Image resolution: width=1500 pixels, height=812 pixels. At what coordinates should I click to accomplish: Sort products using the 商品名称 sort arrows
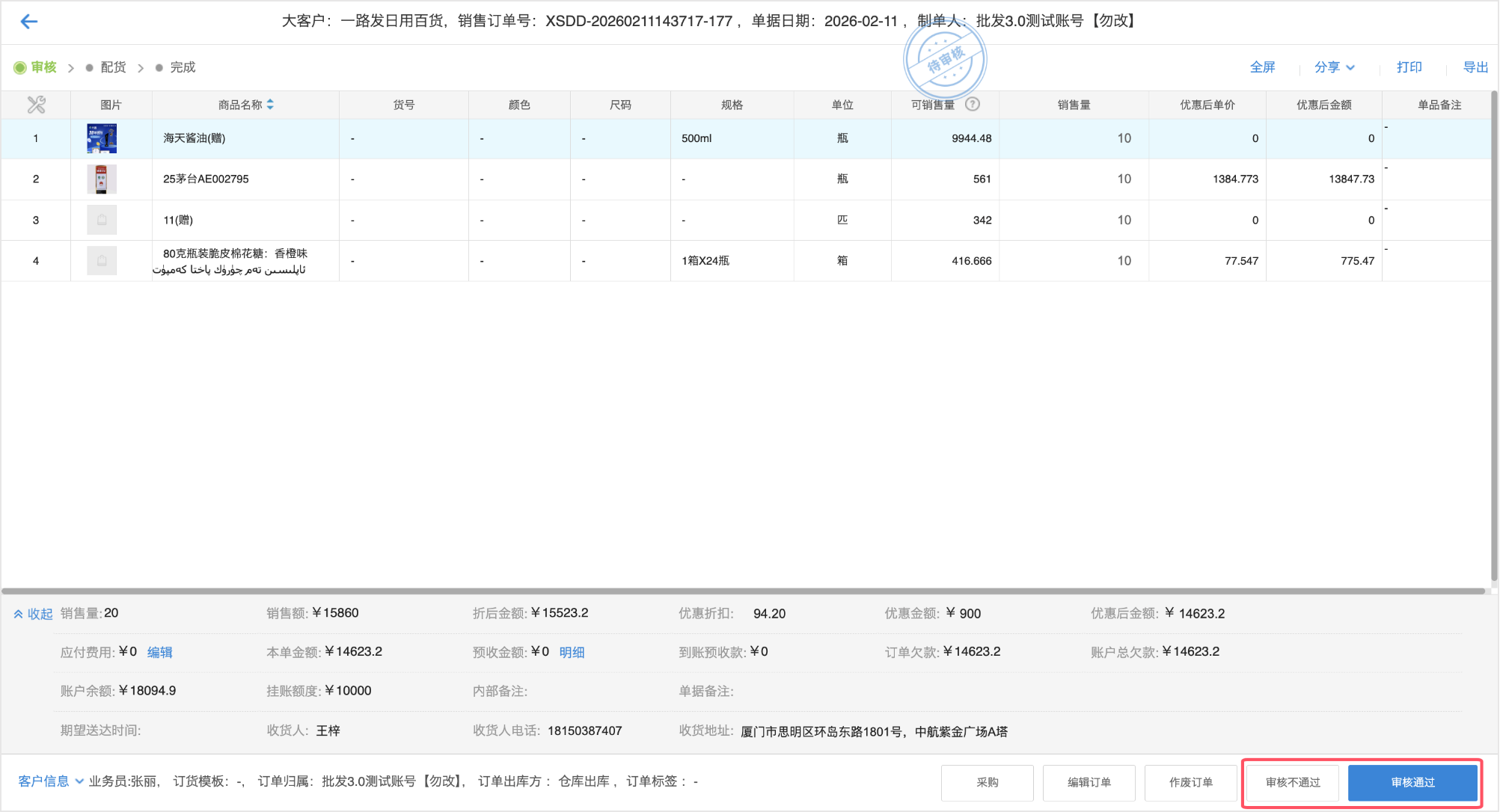pos(270,104)
